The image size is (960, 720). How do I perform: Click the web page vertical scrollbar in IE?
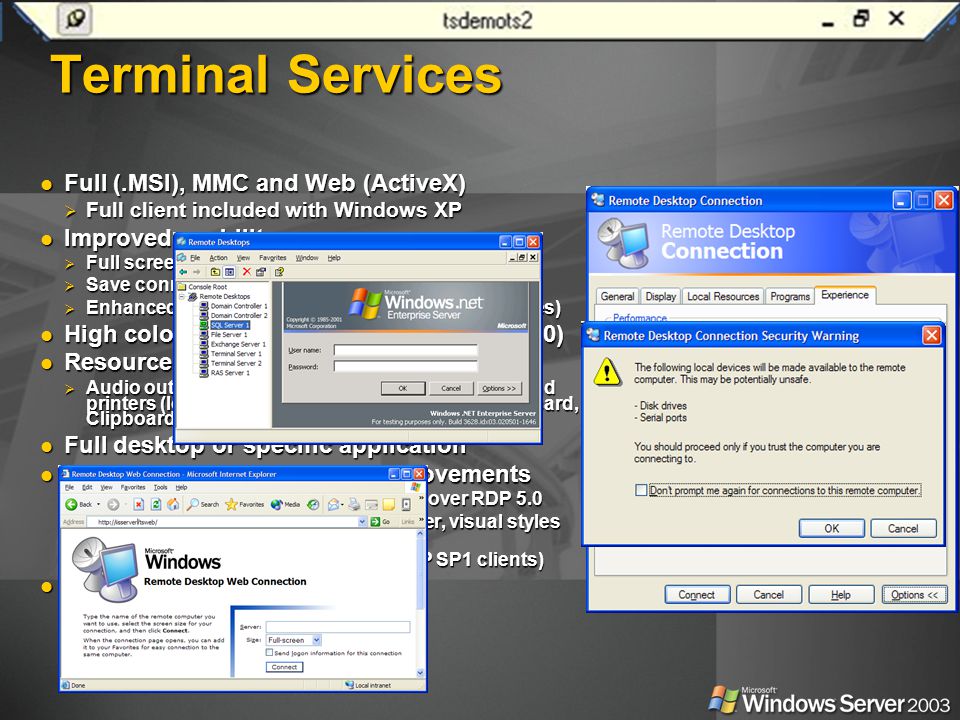pyautogui.click(x=421, y=603)
